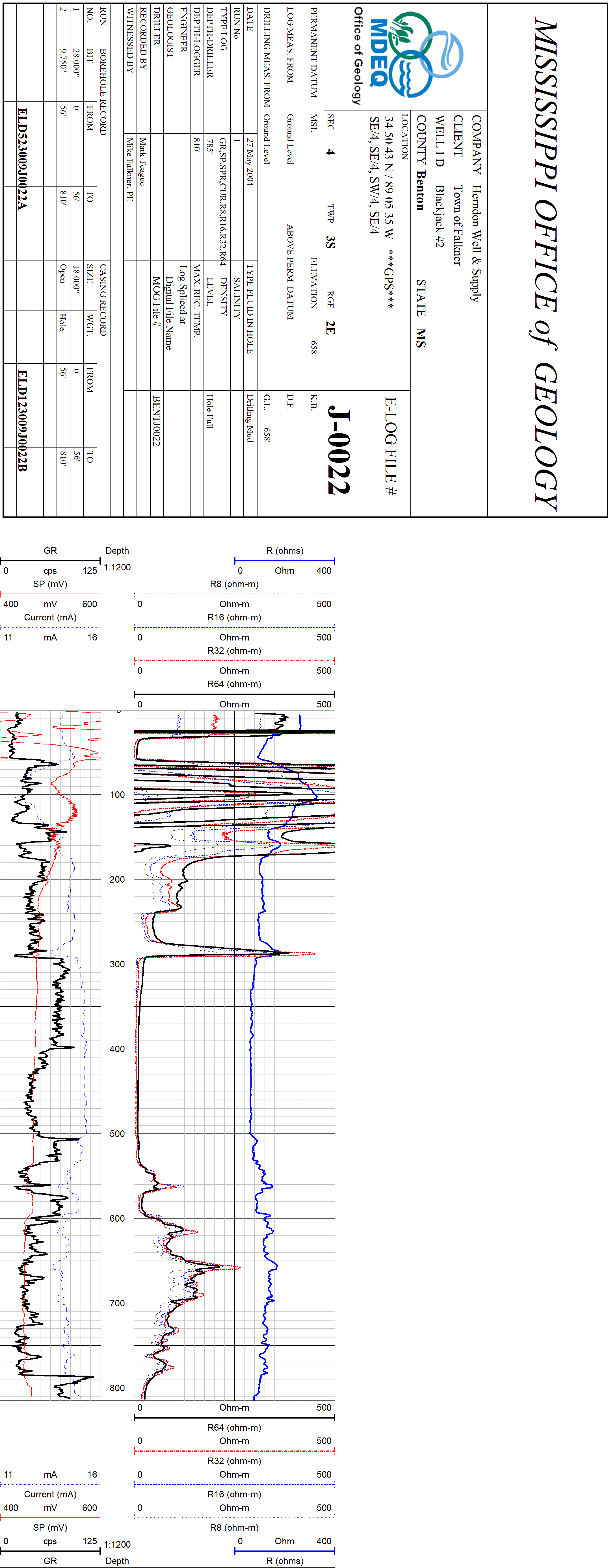
Task: Click the 700 depth marker
Action: tap(117, 1303)
